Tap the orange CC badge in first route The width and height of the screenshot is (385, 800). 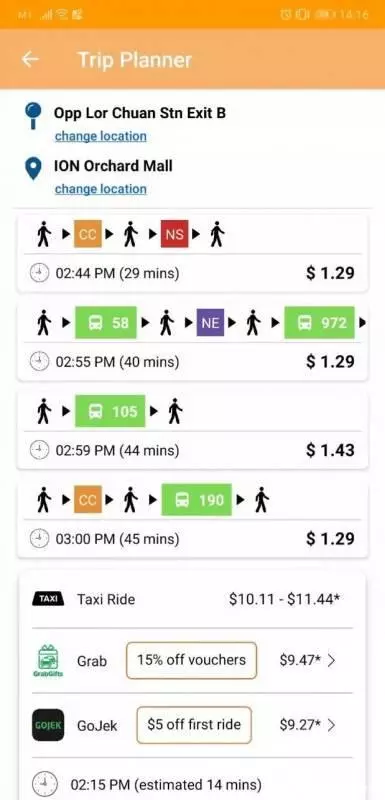coord(88,234)
